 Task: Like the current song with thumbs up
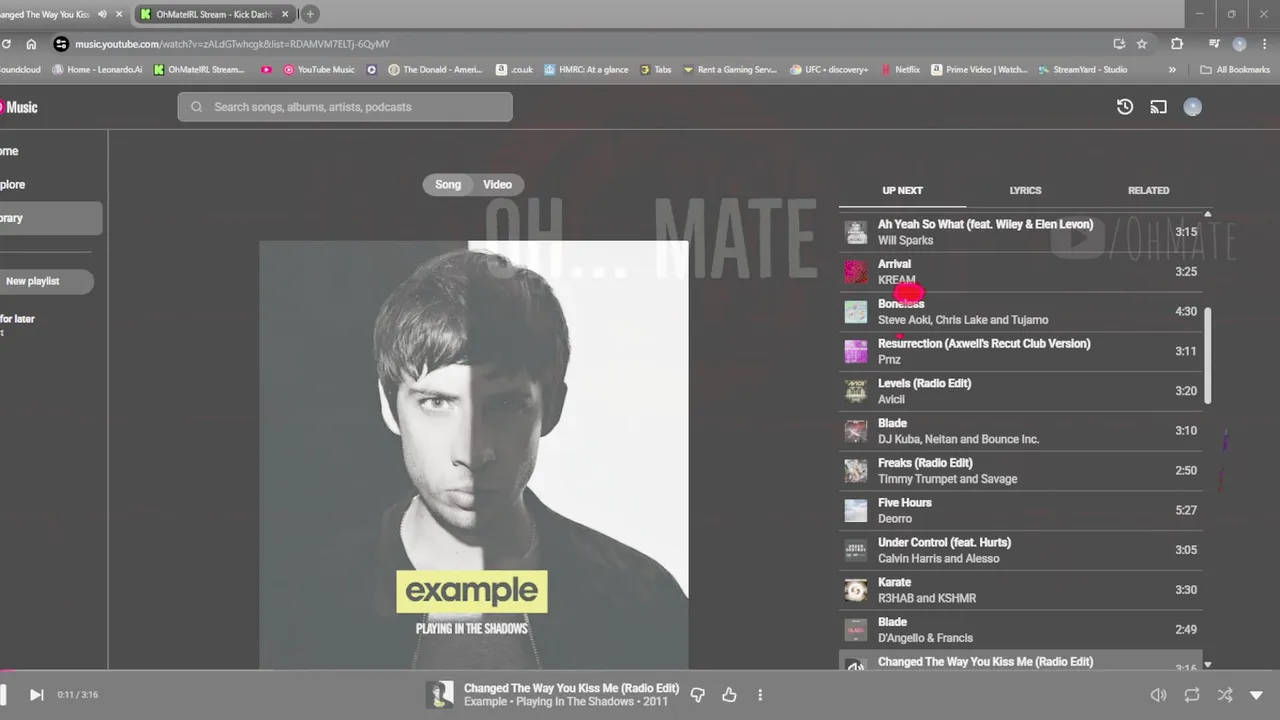coord(729,694)
